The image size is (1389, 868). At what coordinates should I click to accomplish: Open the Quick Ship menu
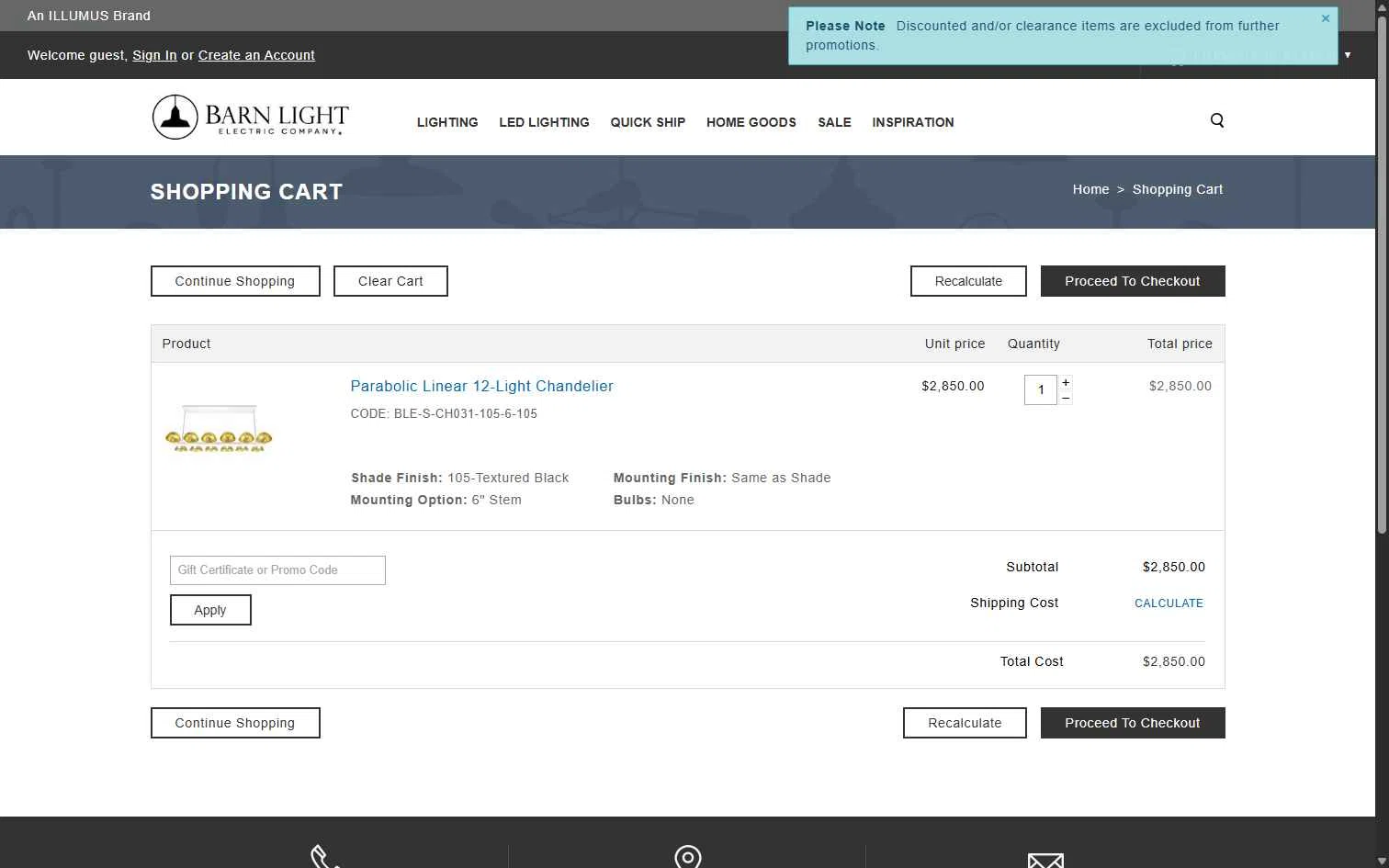point(648,122)
